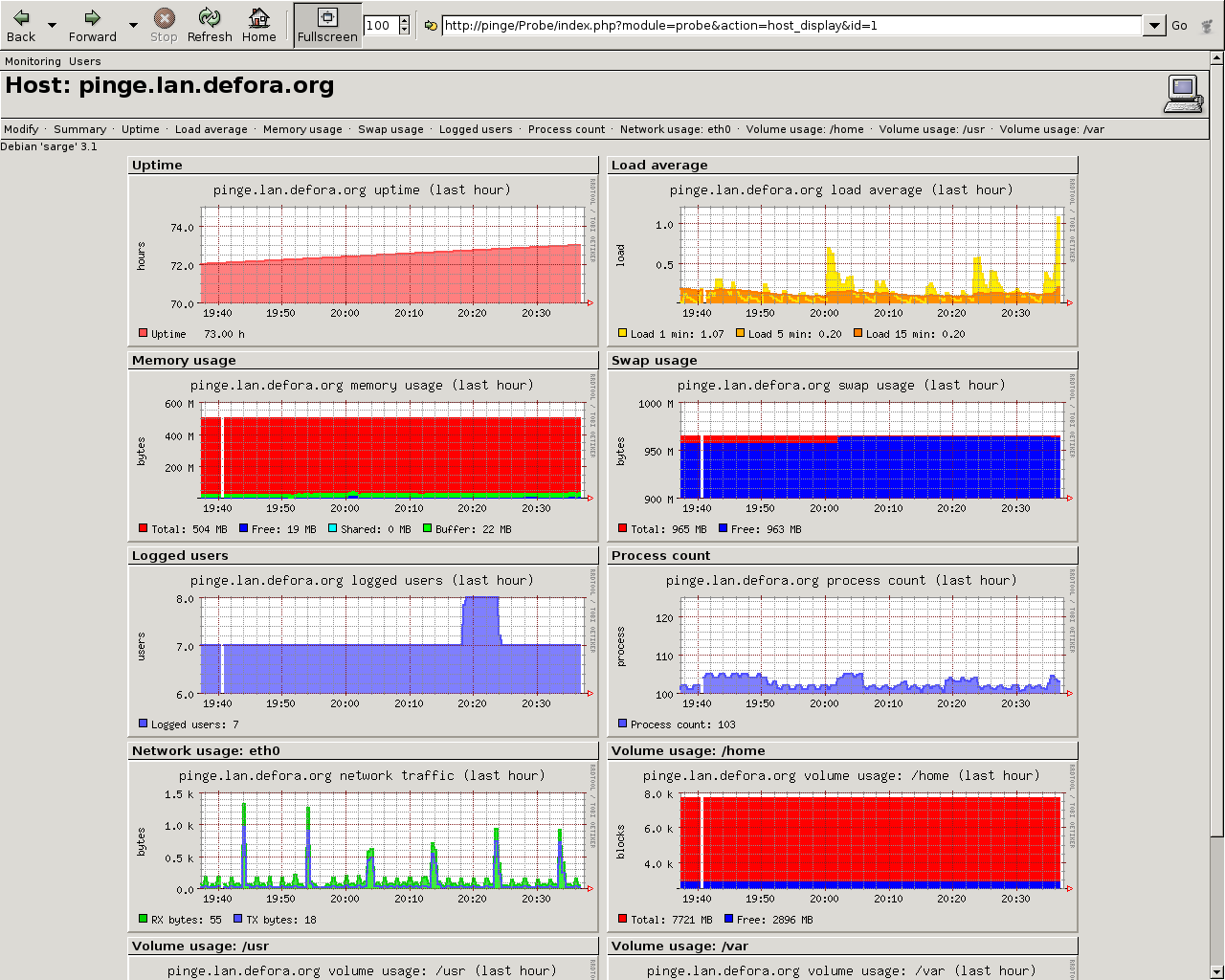Click the vertical scrollbar down arrow
Image resolution: width=1225 pixels, height=980 pixels.
[x=1217, y=972]
